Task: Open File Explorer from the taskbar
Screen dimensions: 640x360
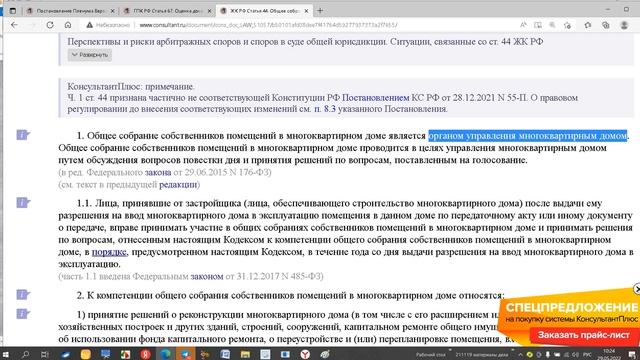Action: pyautogui.click(x=245, y=354)
